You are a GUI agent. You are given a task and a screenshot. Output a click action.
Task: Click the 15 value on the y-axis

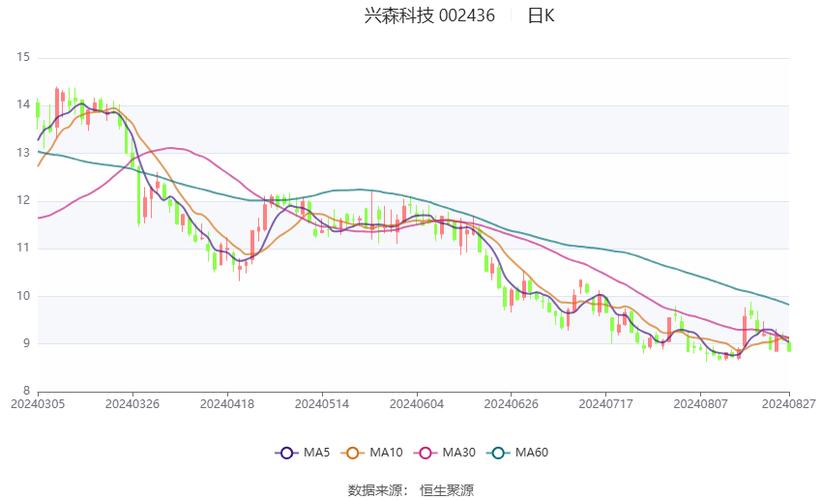pos(24,57)
